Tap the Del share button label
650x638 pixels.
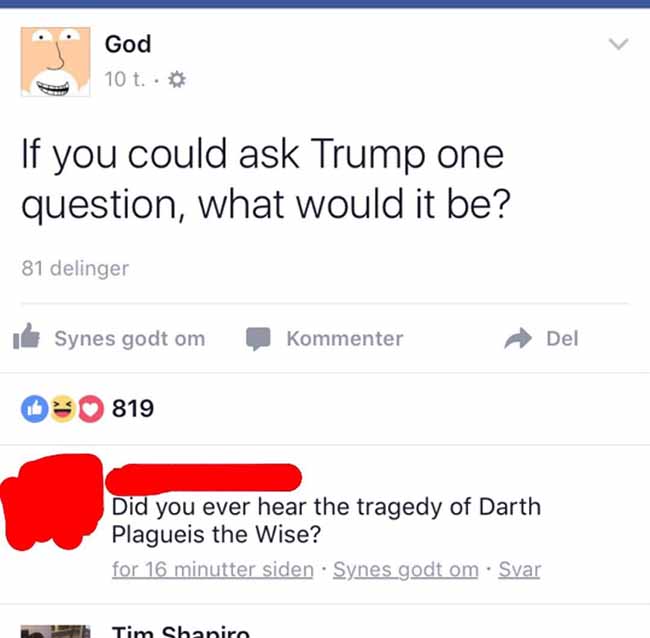click(x=562, y=338)
